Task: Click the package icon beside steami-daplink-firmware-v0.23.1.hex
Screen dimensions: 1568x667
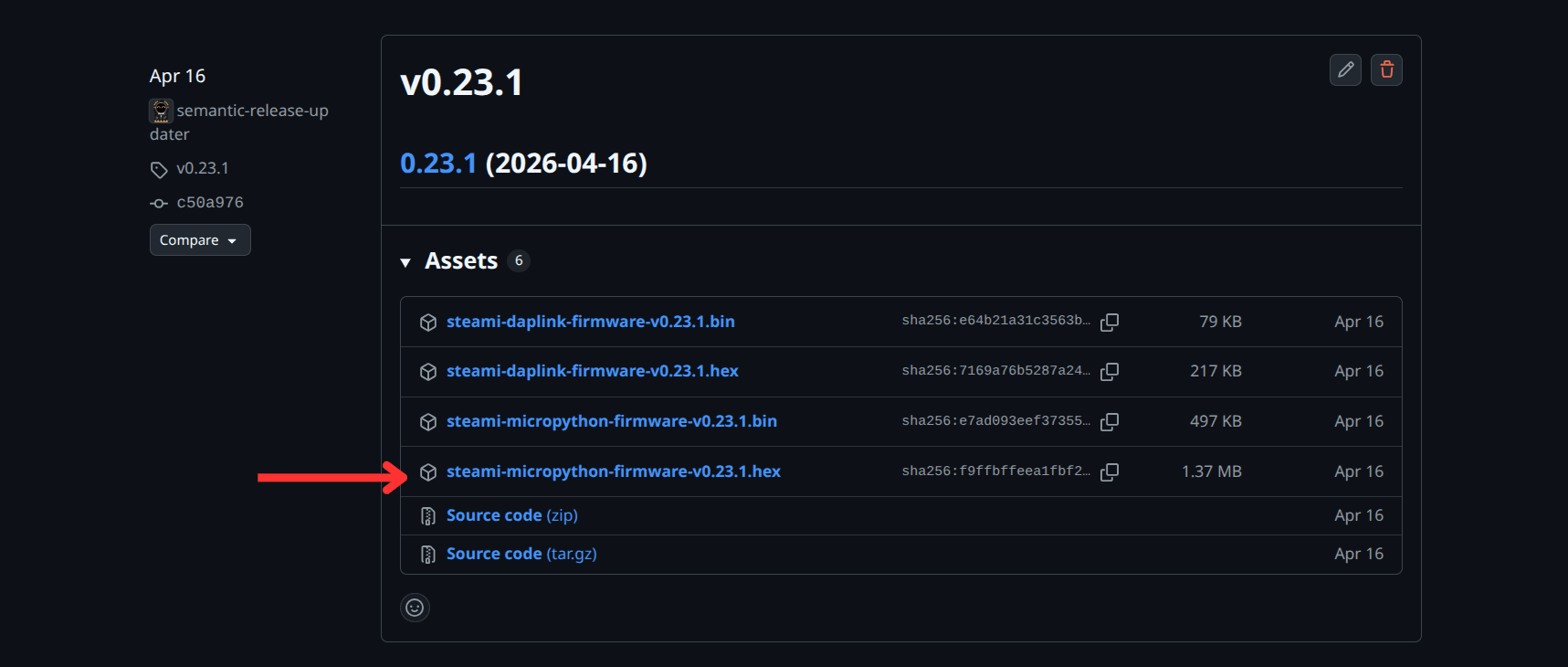Action: [427, 371]
